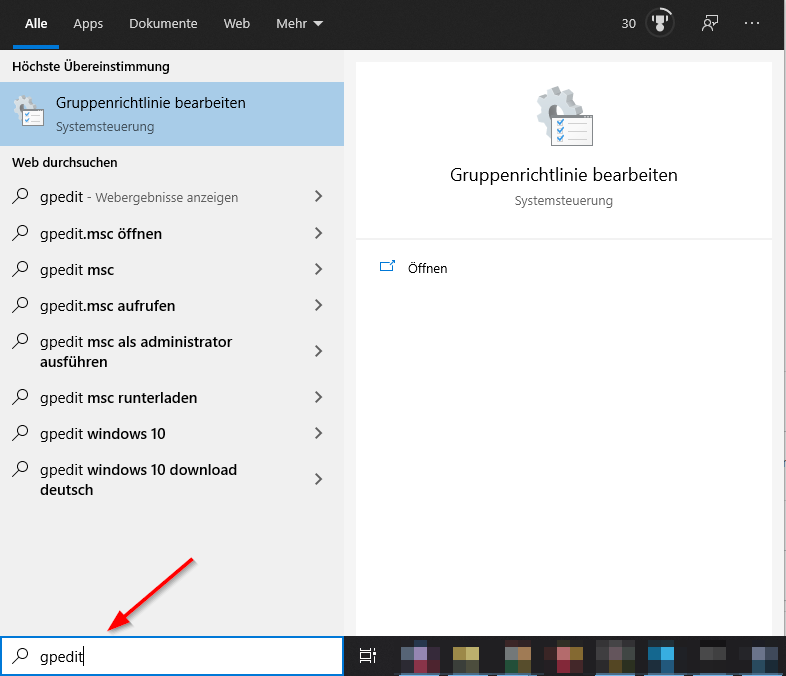Select 'gpedit windows 10 download deutsch'
This screenshot has height=676, width=786.
point(172,480)
